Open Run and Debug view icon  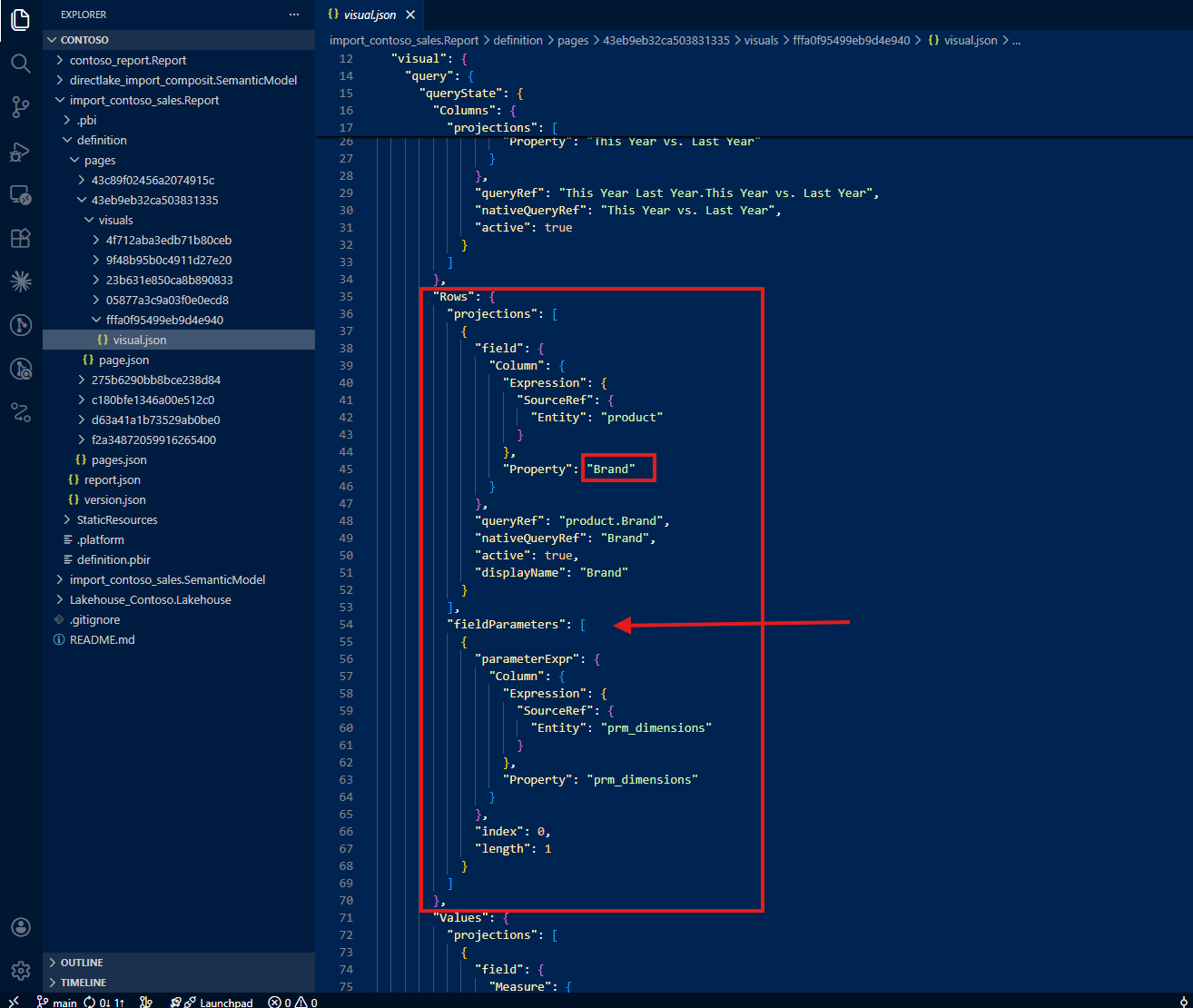(x=20, y=151)
